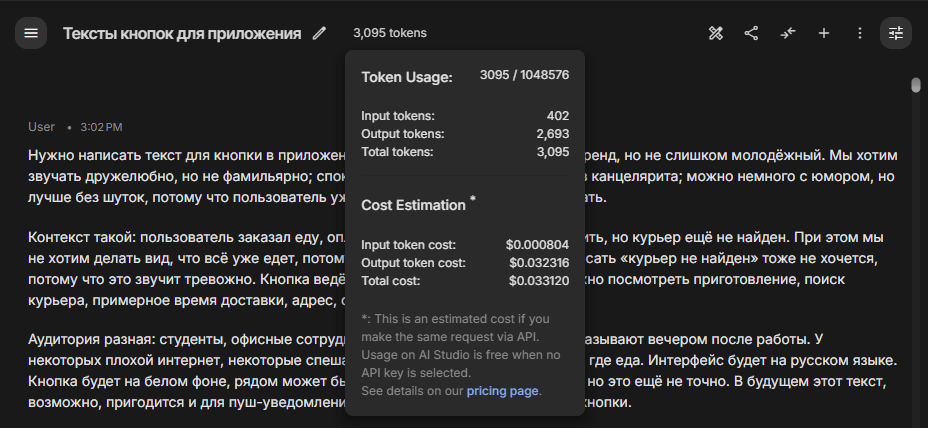Viewport: 928px width, 428px height.
Task: Toggle the run settings sliders panel
Action: tap(896, 33)
